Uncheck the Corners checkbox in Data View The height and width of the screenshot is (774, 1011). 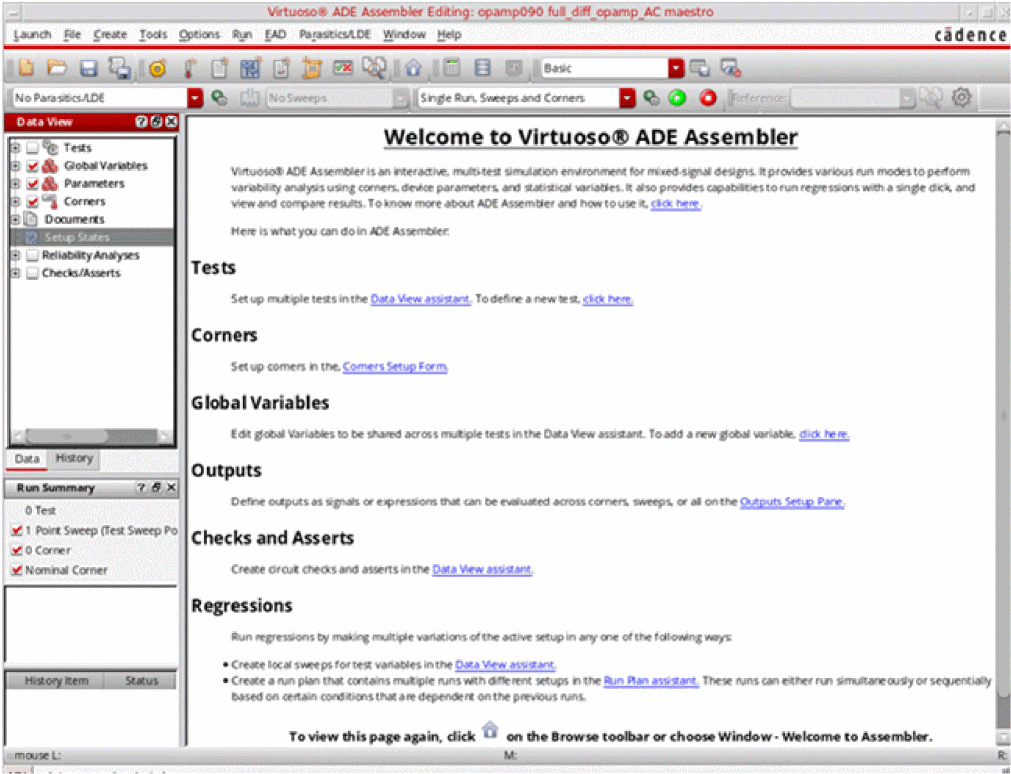click(x=32, y=202)
